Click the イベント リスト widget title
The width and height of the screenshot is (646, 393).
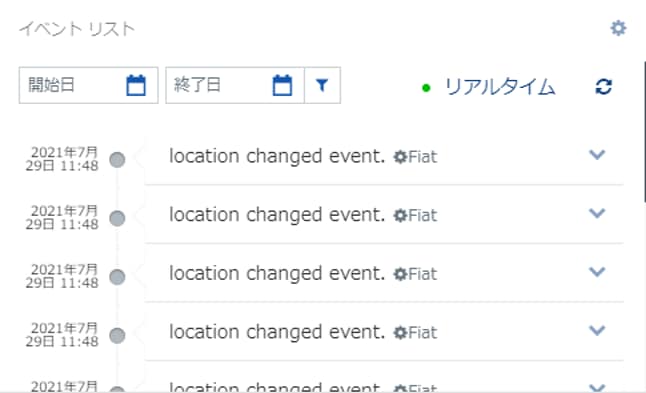(77, 29)
